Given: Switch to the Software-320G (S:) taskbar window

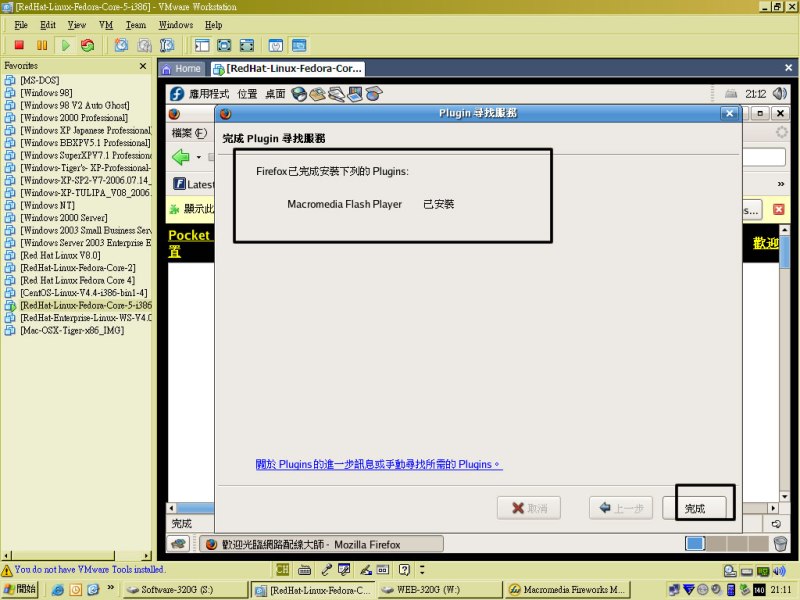Looking at the screenshot, I should point(185,590).
